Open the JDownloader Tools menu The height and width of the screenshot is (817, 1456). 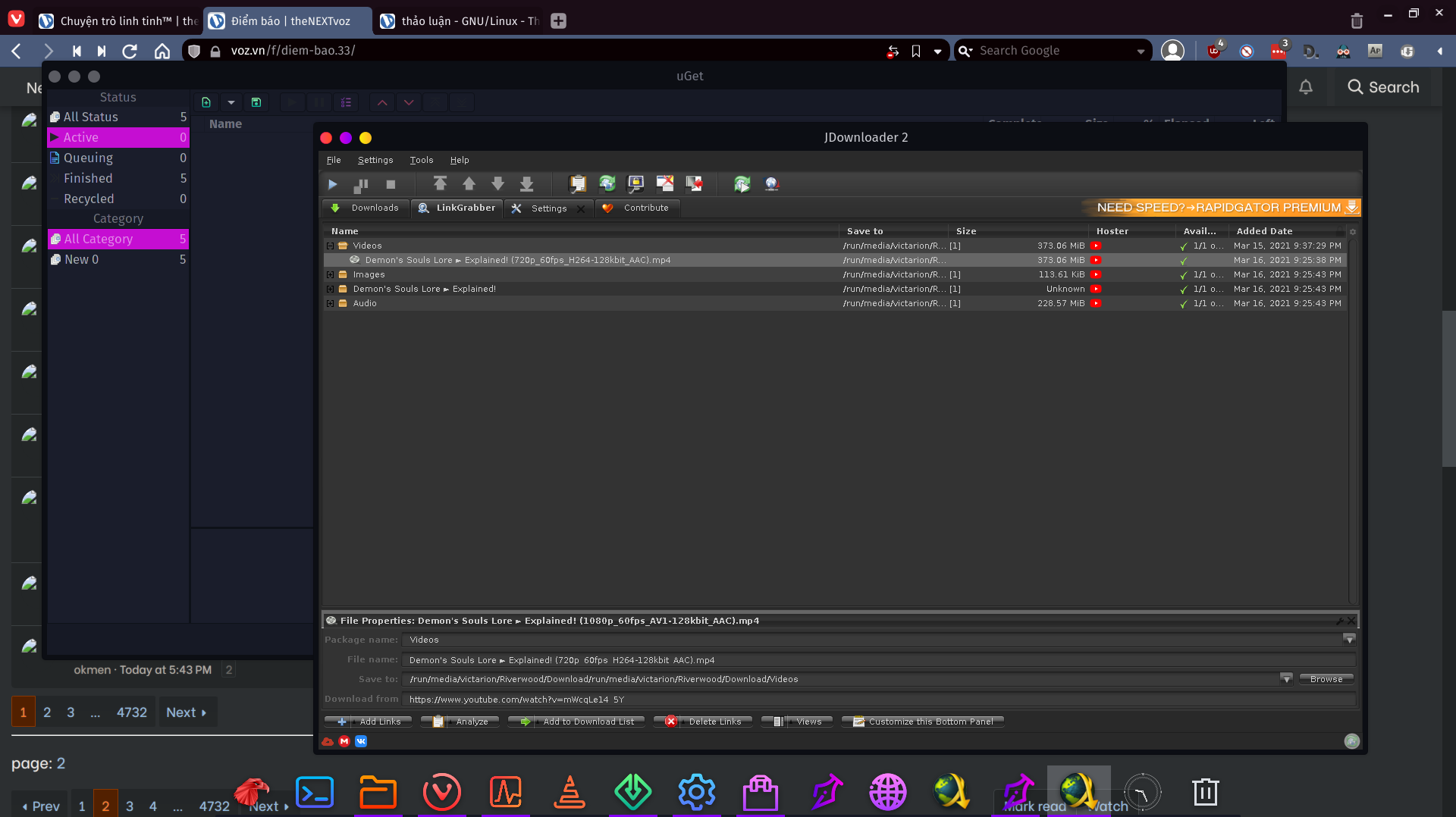(422, 160)
